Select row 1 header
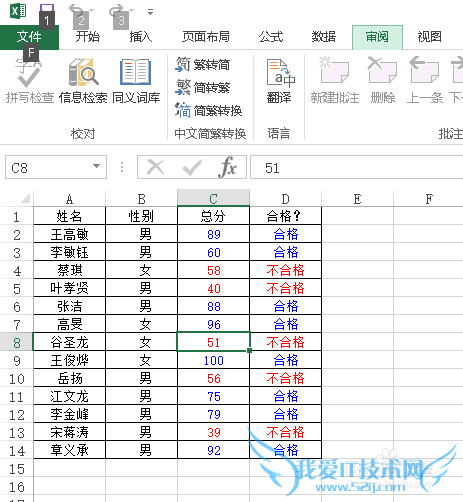 click(17, 217)
